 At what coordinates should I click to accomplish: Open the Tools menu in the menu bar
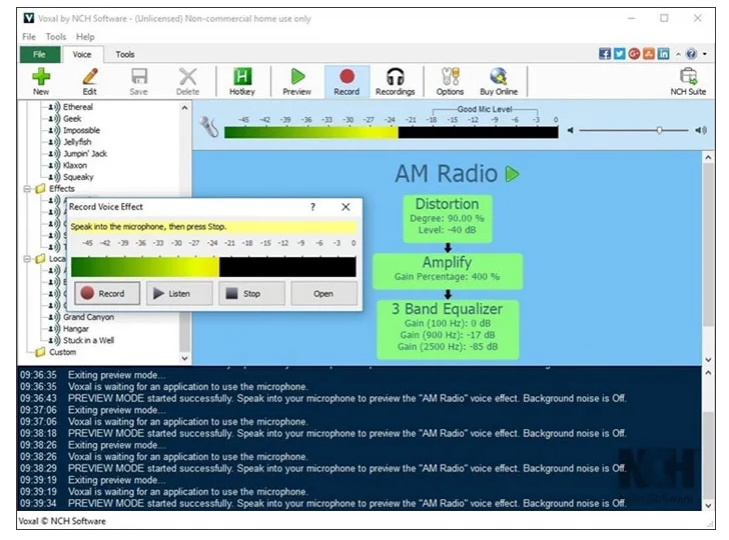[55, 37]
